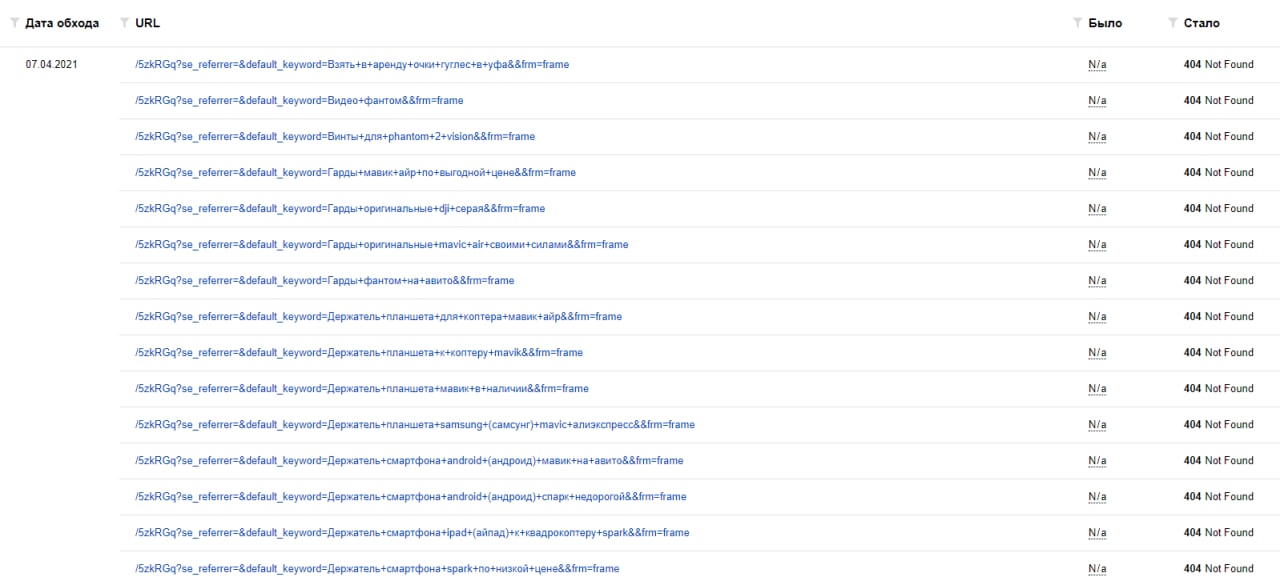The width and height of the screenshot is (1280, 585).
Task: Click 404 Not Found in Гарды+фантом+на+авито row
Action: coord(1218,280)
